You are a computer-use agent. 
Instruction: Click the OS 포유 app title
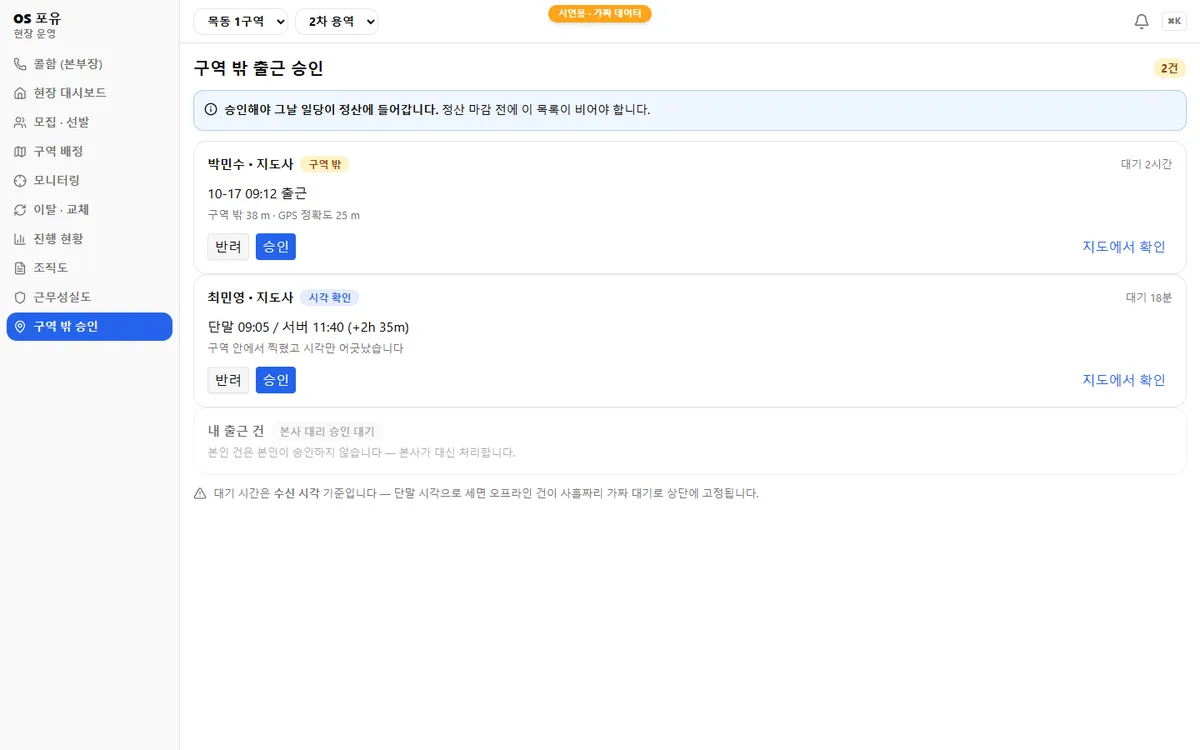tap(37, 18)
